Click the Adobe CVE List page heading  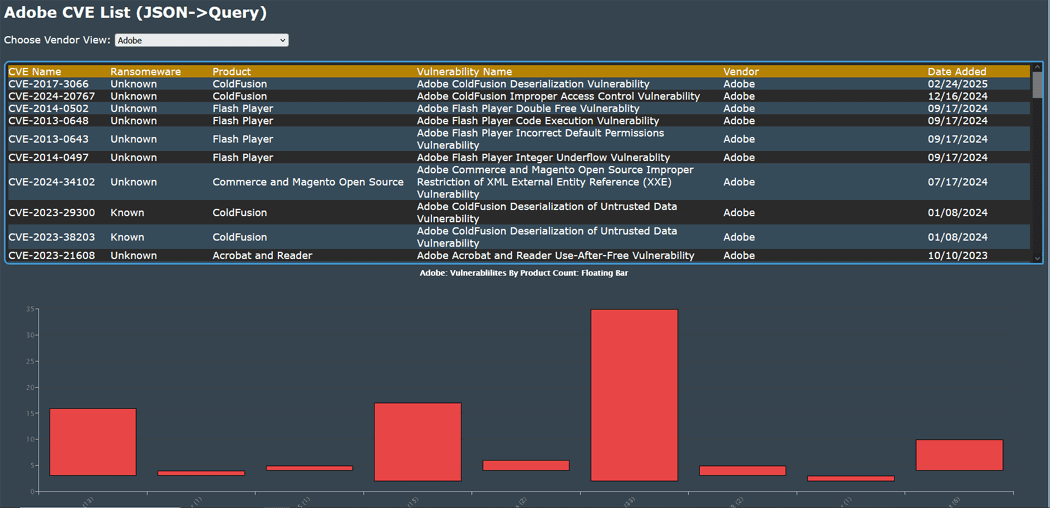click(x=136, y=13)
